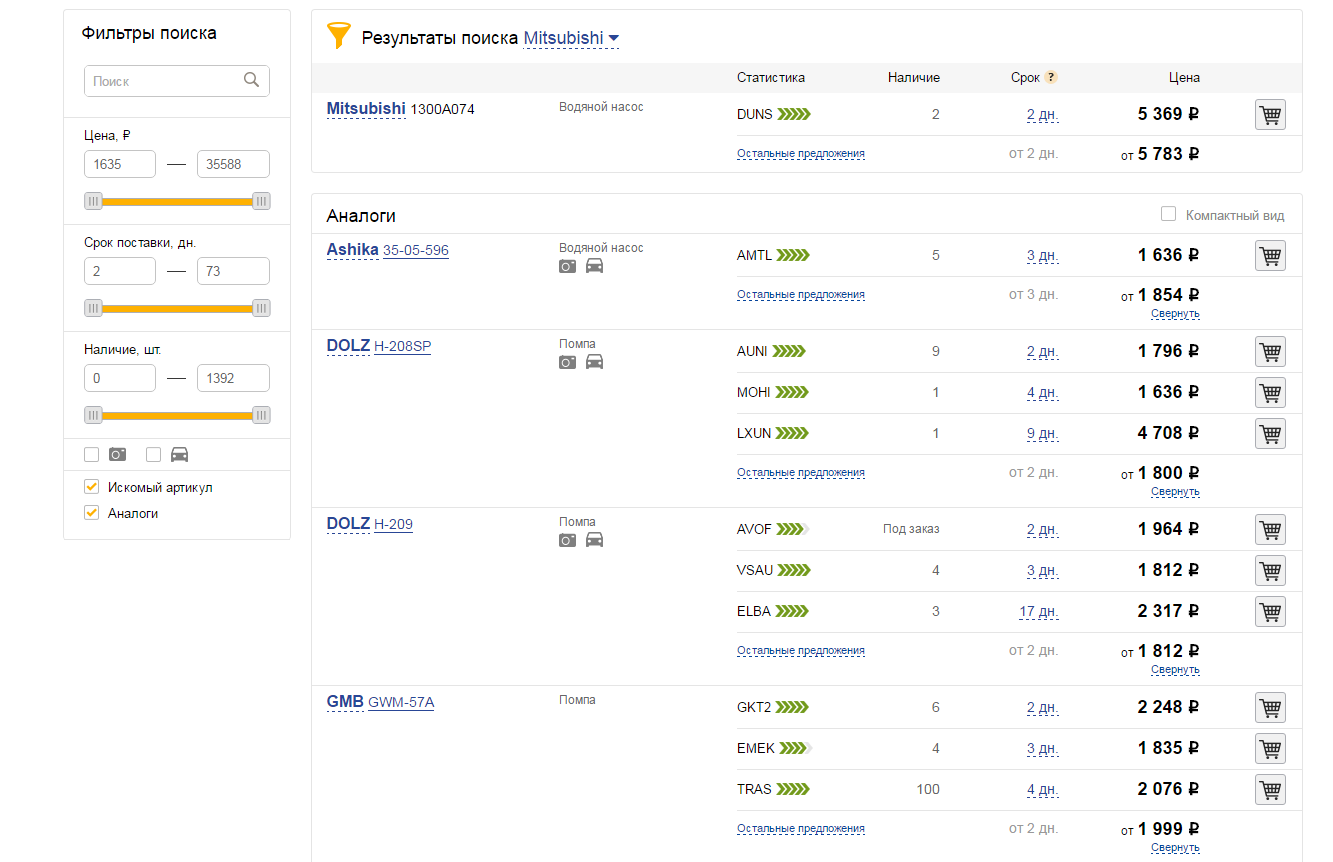Open photo icon for DOLZ H-208SP
Screen dimensions: 1333x862
[567, 362]
